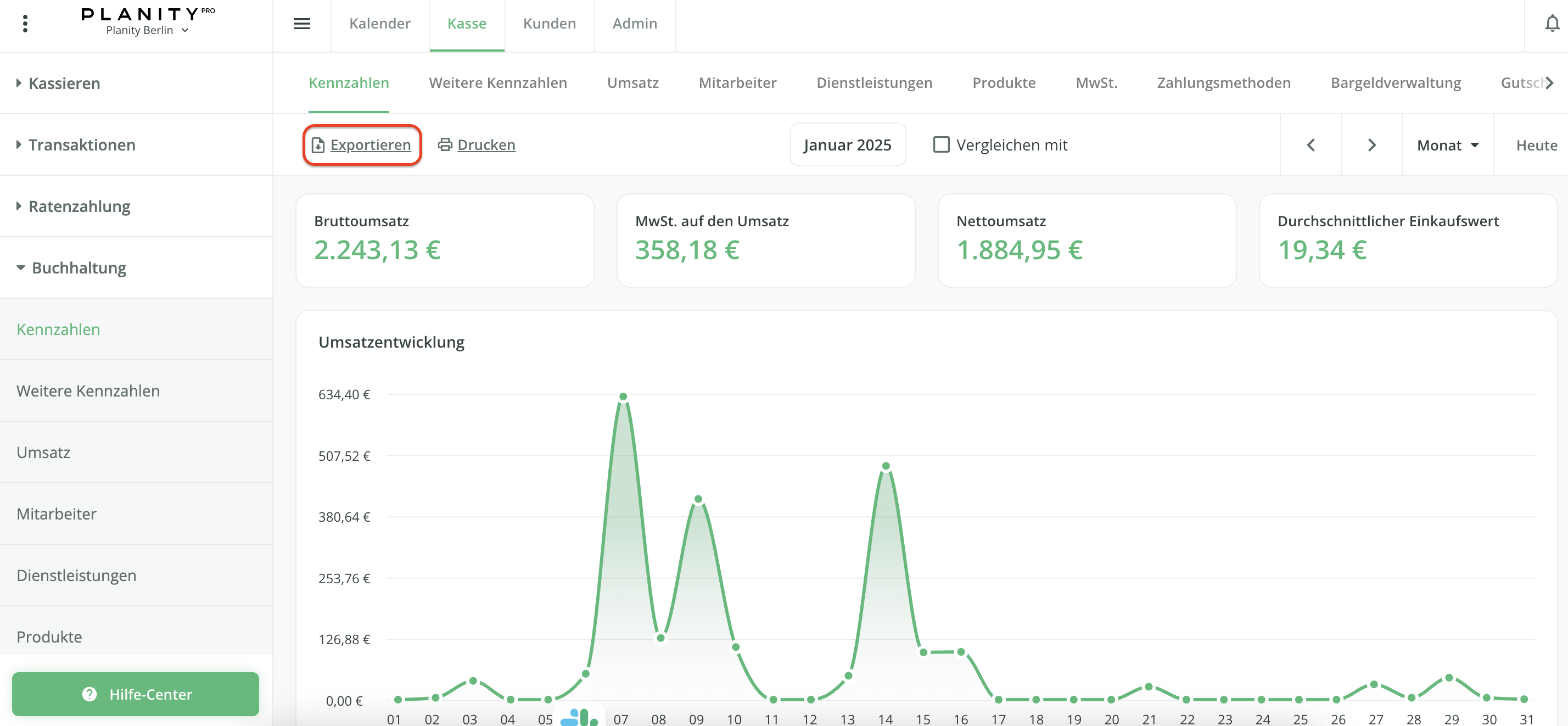
Task: Expand the Kassieren section
Action: [x=136, y=83]
